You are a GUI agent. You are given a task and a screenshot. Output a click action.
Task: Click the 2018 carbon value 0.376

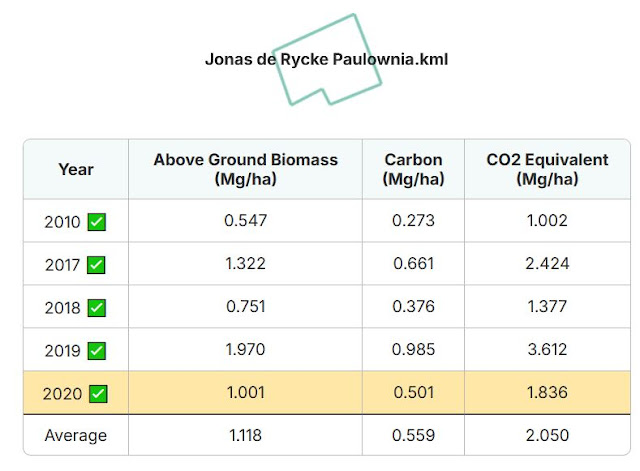pyautogui.click(x=413, y=307)
